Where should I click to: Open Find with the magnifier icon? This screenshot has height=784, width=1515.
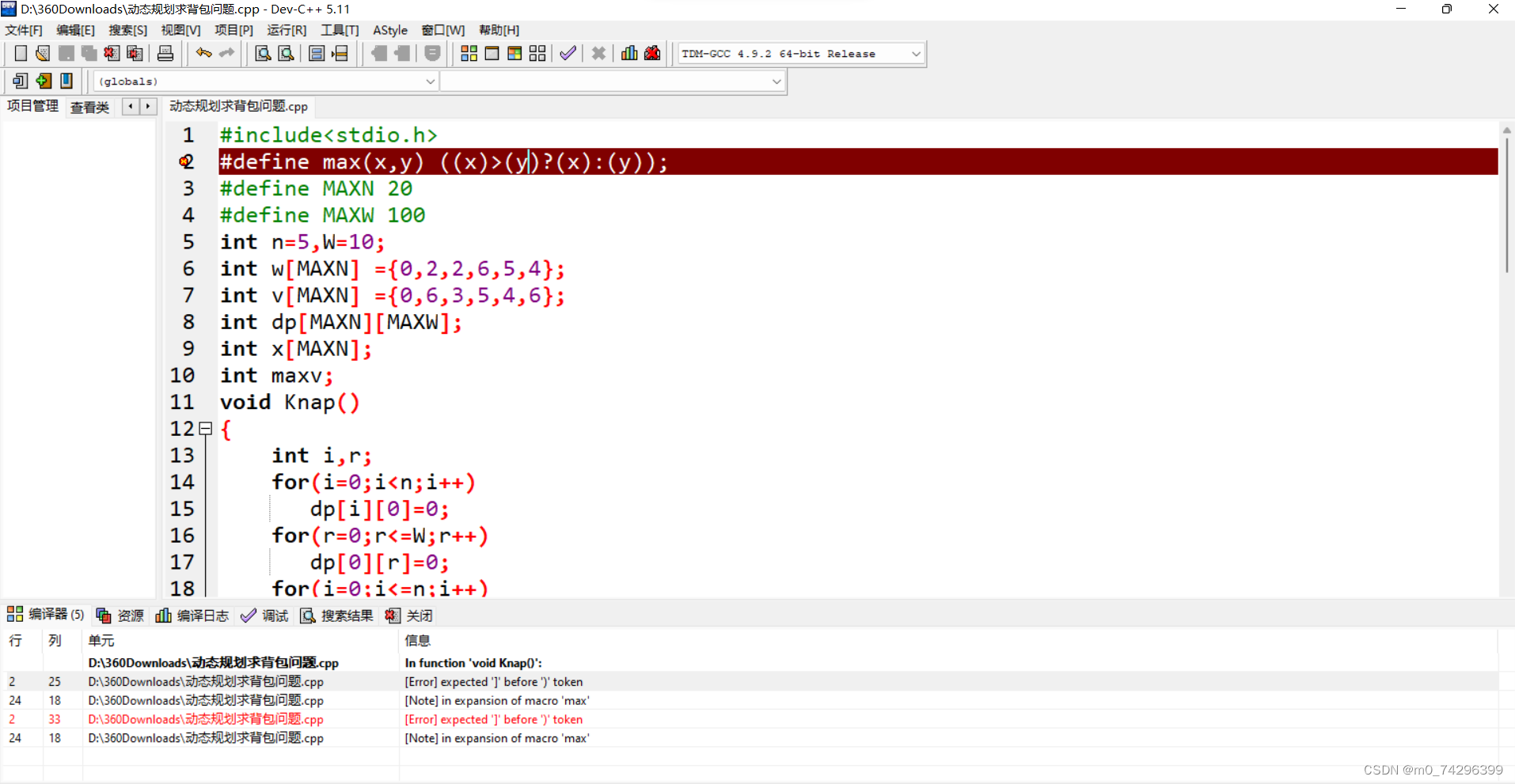(262, 53)
